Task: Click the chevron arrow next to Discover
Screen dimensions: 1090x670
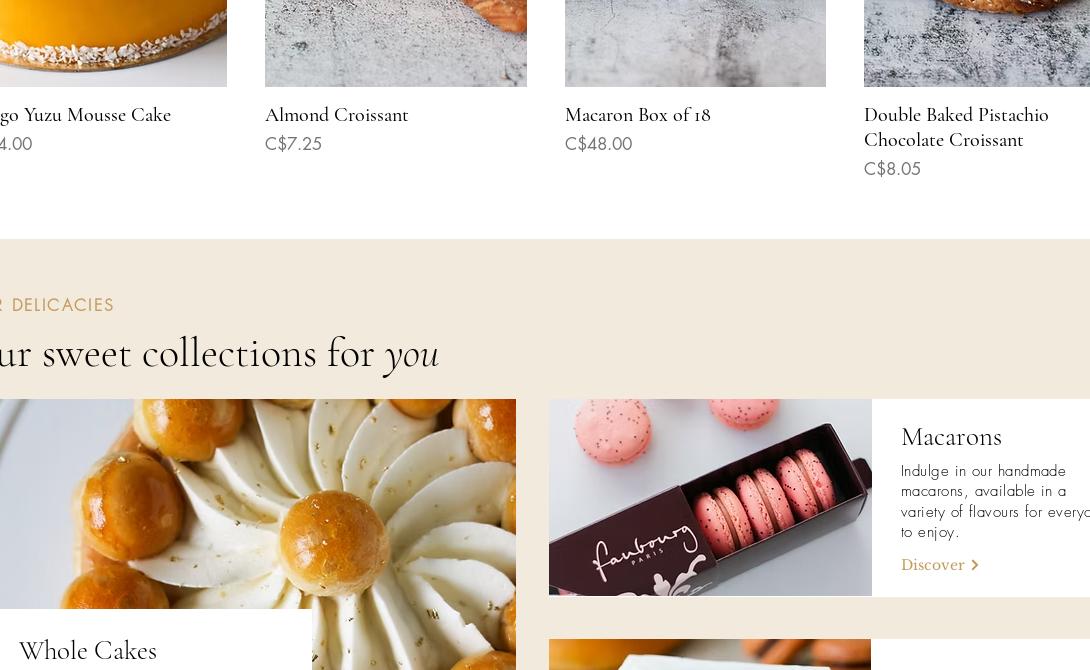Action: click(975, 565)
